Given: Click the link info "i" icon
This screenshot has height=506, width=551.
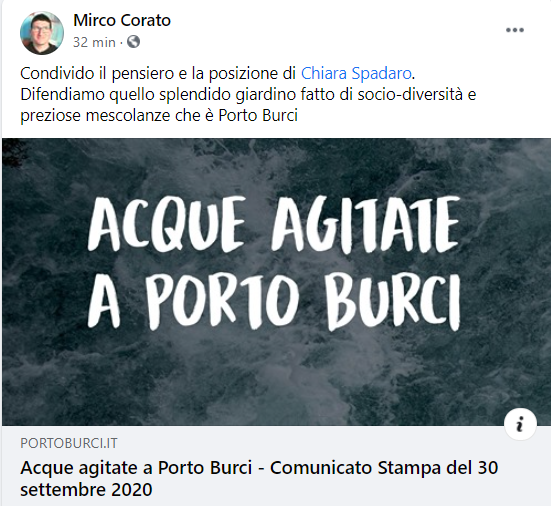Looking at the screenshot, I should coord(520,424).
